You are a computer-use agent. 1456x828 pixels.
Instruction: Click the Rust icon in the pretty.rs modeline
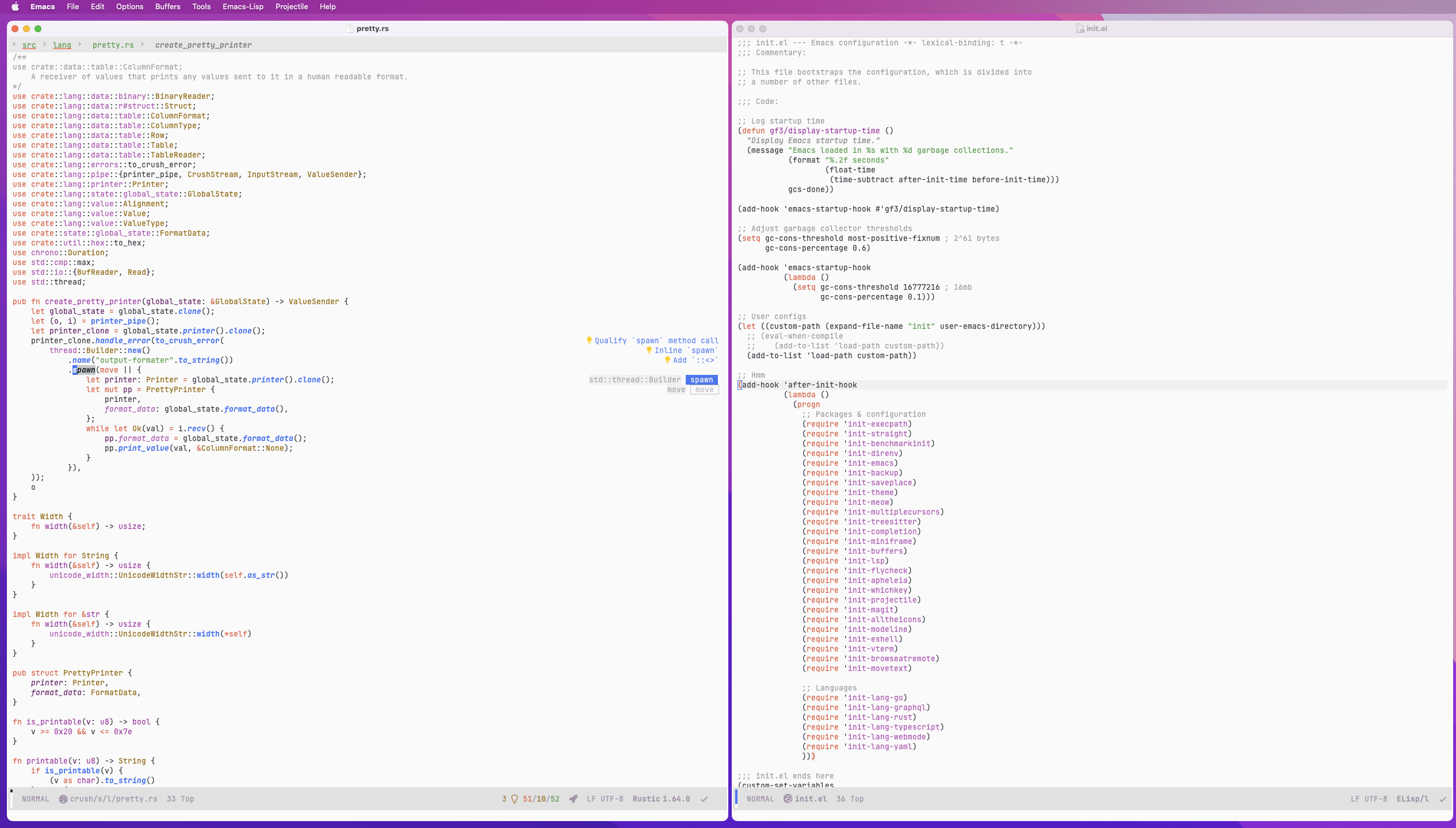(63, 799)
